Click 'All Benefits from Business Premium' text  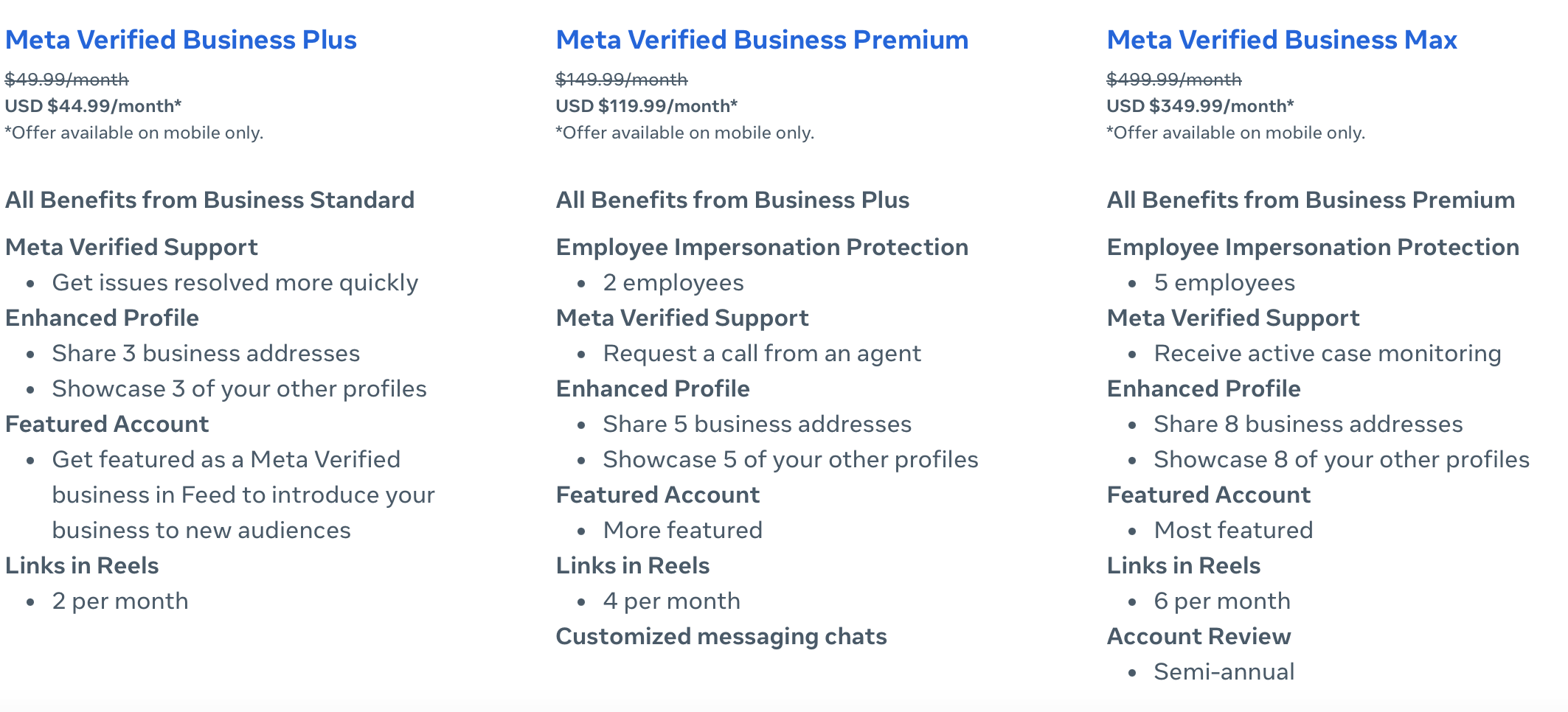[x=1311, y=200]
